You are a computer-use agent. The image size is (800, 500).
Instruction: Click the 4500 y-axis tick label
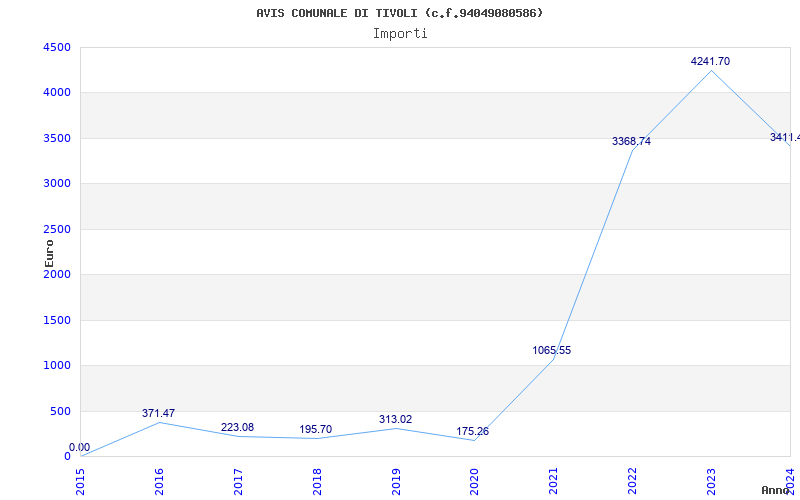click(57, 47)
